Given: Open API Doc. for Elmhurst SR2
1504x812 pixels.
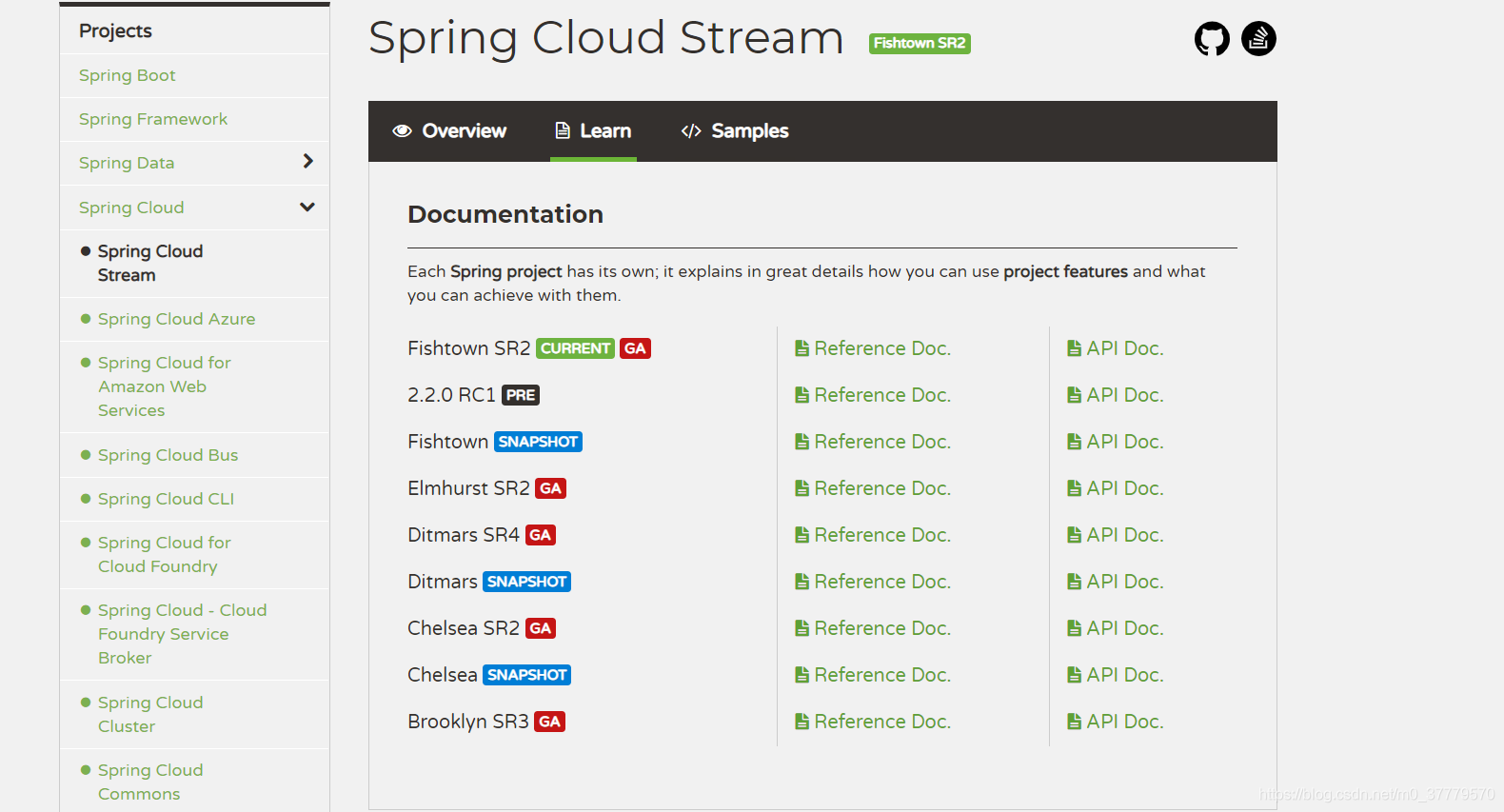Looking at the screenshot, I should 1125,488.
